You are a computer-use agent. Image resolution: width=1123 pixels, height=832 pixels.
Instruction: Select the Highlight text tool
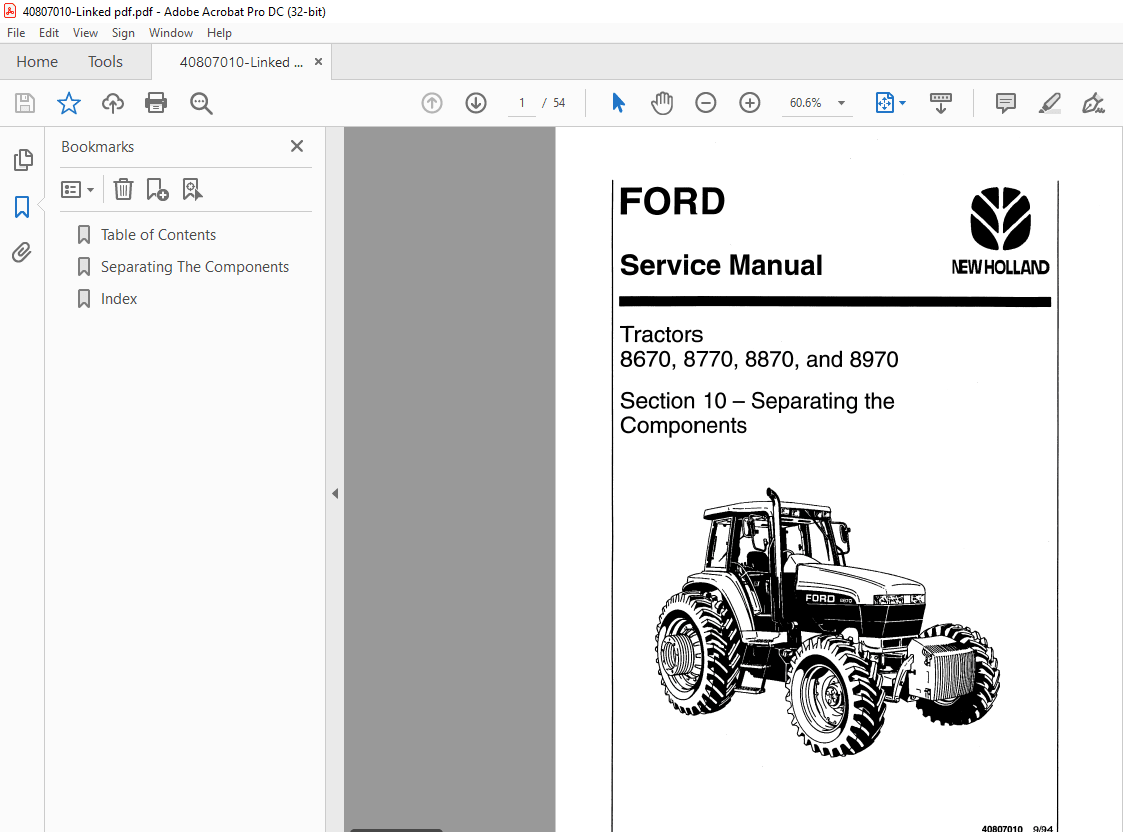tap(1048, 102)
